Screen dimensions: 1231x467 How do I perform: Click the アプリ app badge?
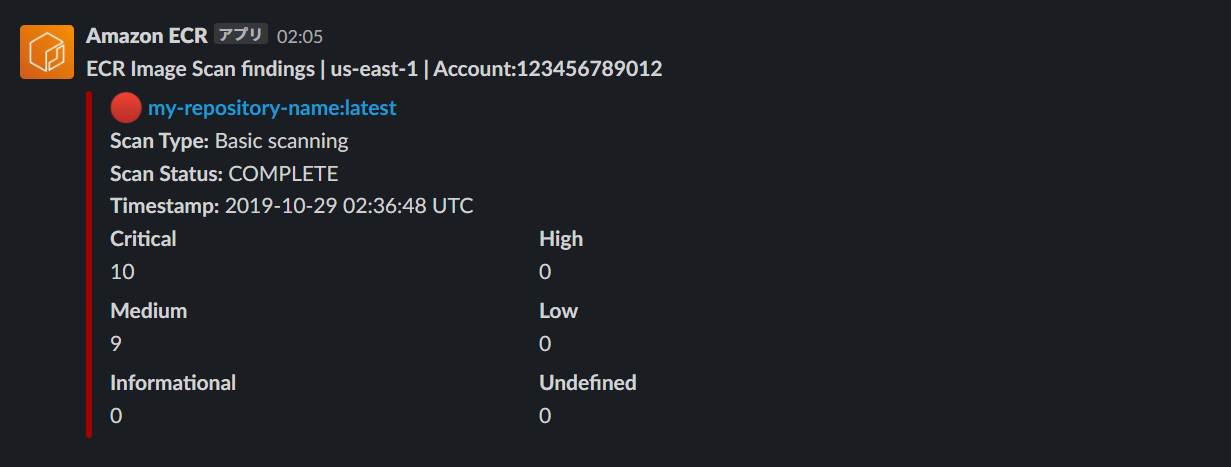coord(241,35)
